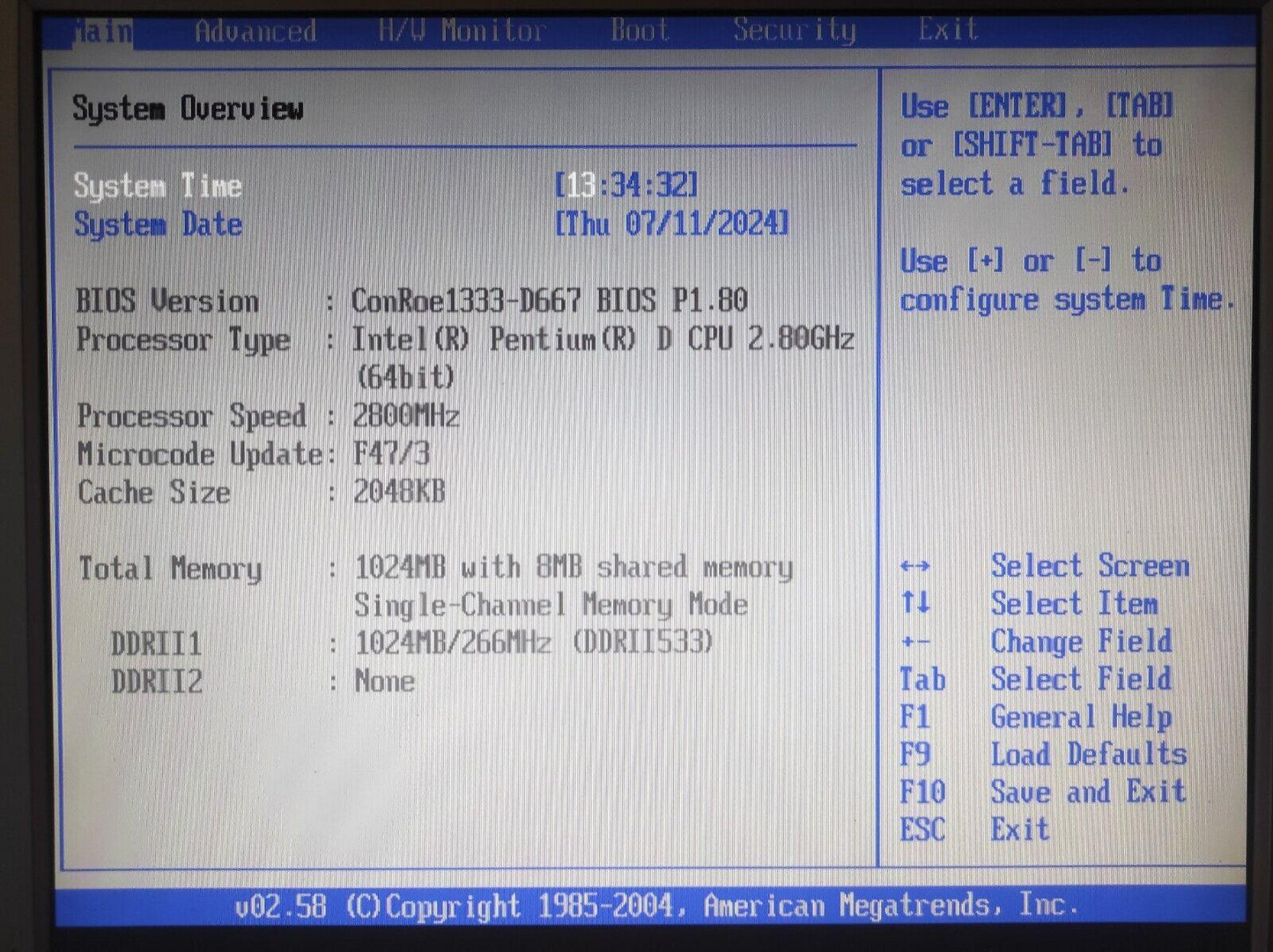Click the System Date value field

tap(671, 224)
